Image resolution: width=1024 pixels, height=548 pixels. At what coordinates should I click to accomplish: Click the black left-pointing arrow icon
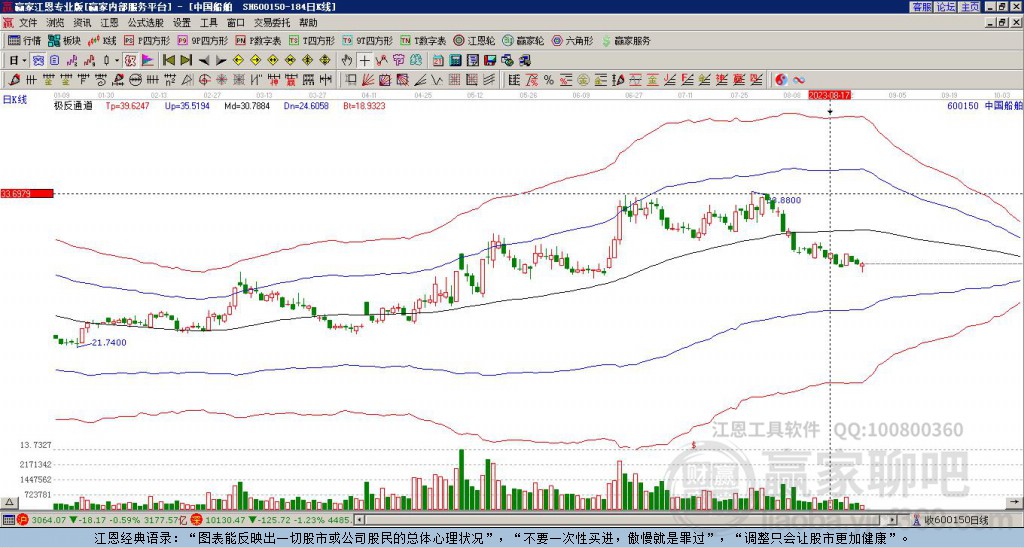(204, 61)
